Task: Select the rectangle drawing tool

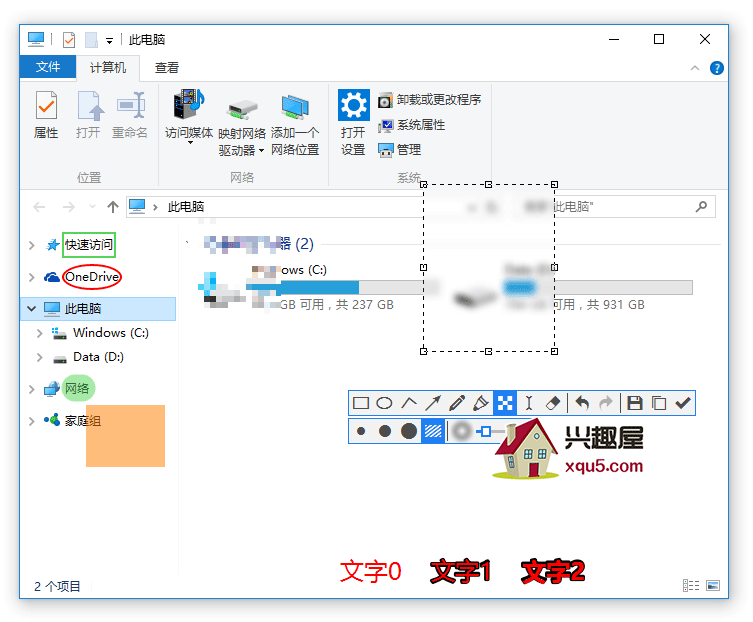Action: pos(361,403)
